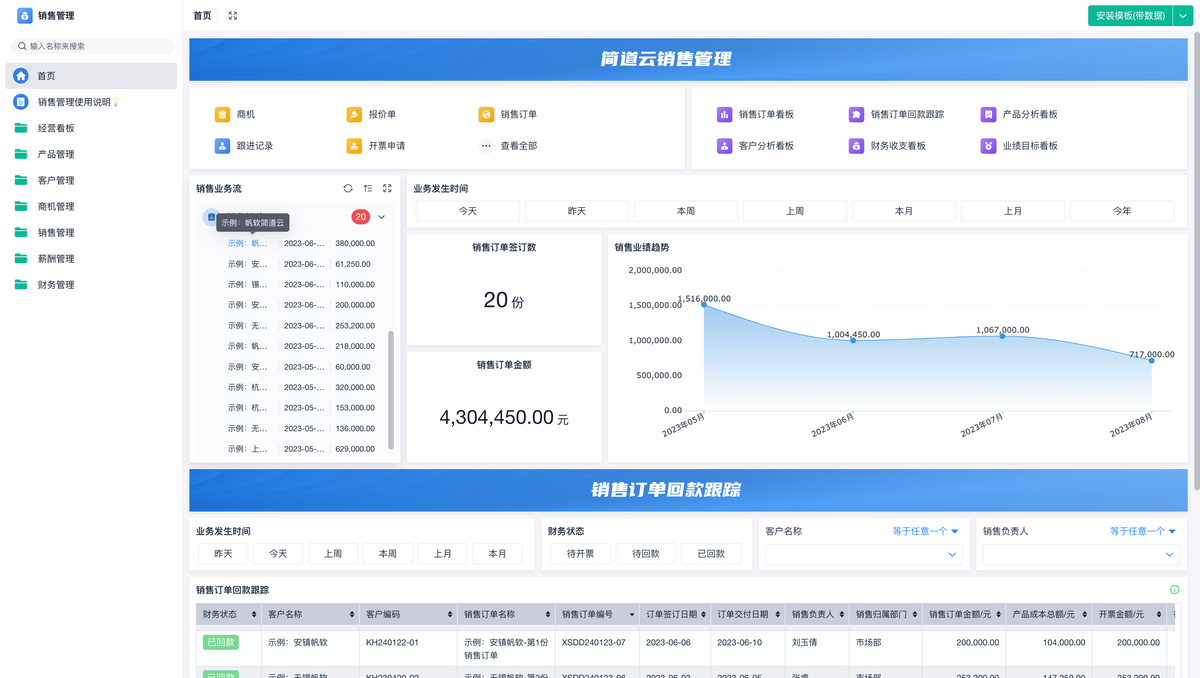Image resolution: width=1200 pixels, height=678 pixels.
Task: Open the 财务收支看板 dashboard icon
Action: coord(857,145)
